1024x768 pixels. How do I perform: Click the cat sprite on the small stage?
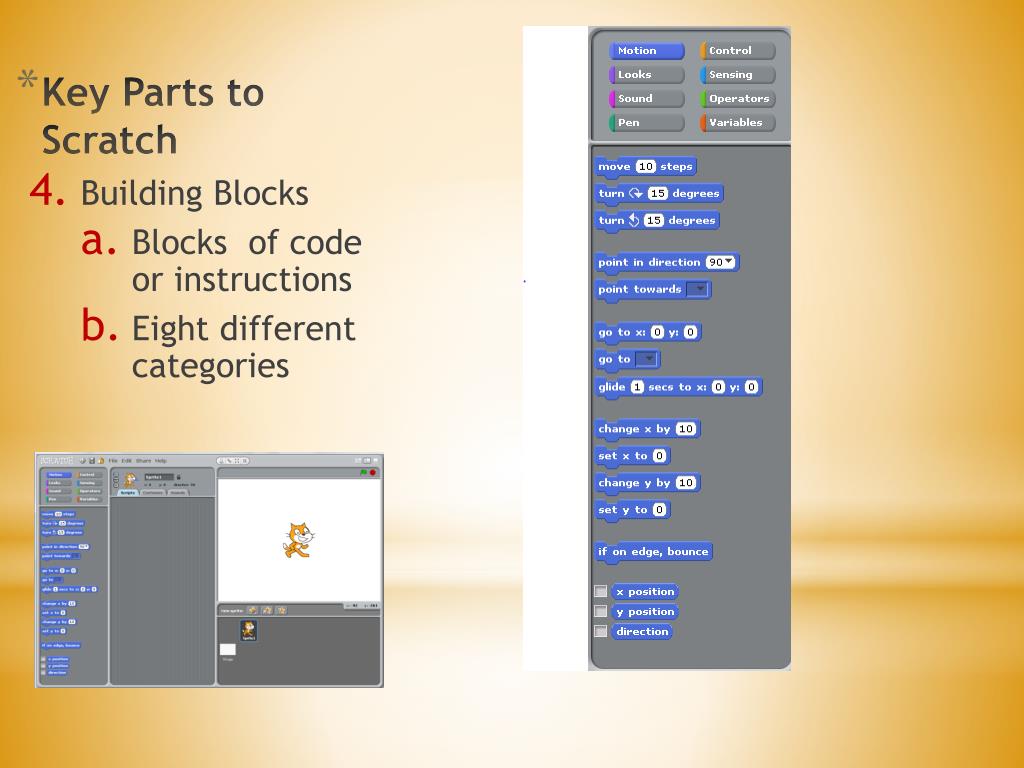click(298, 539)
